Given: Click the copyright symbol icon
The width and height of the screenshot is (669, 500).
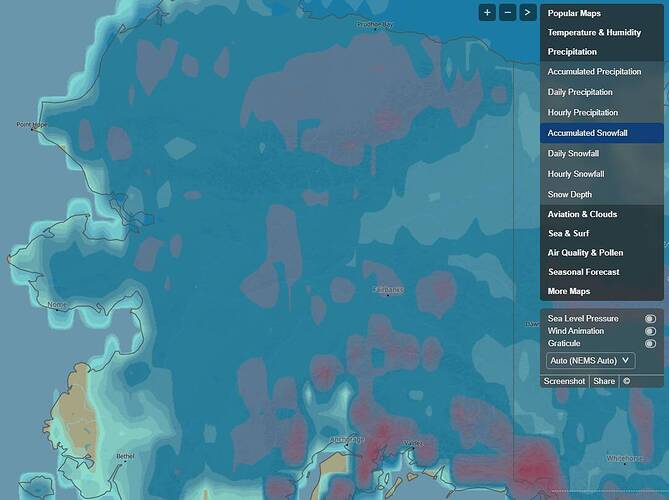Looking at the screenshot, I should click(x=626, y=381).
